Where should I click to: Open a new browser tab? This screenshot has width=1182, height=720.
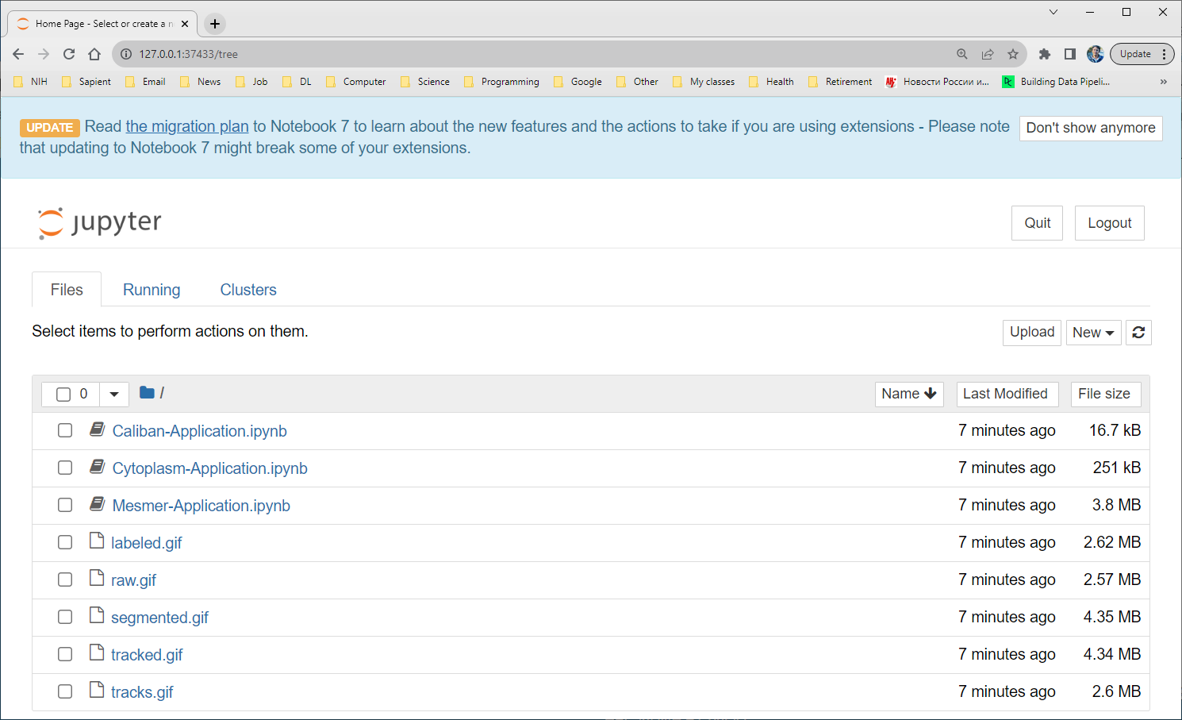(215, 24)
